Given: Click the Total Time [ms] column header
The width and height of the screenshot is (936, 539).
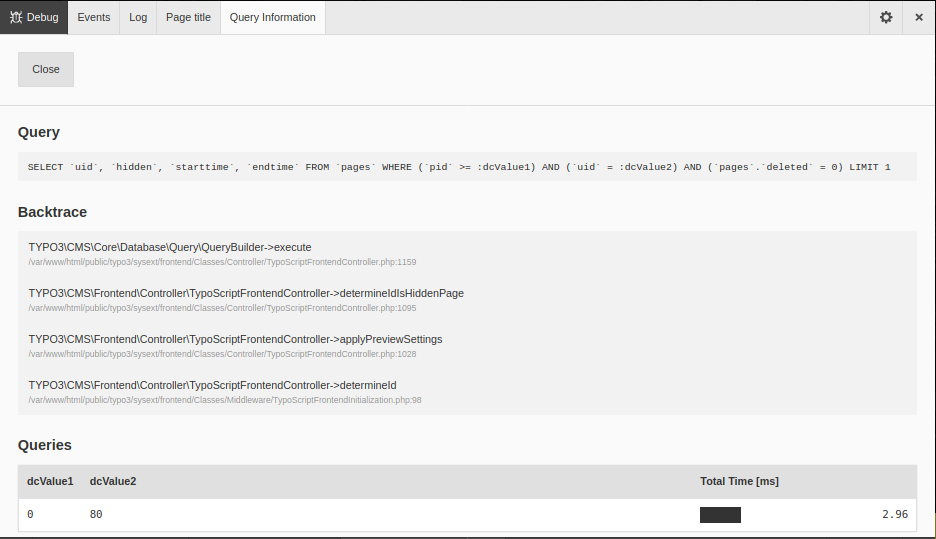Looking at the screenshot, I should (739, 481).
